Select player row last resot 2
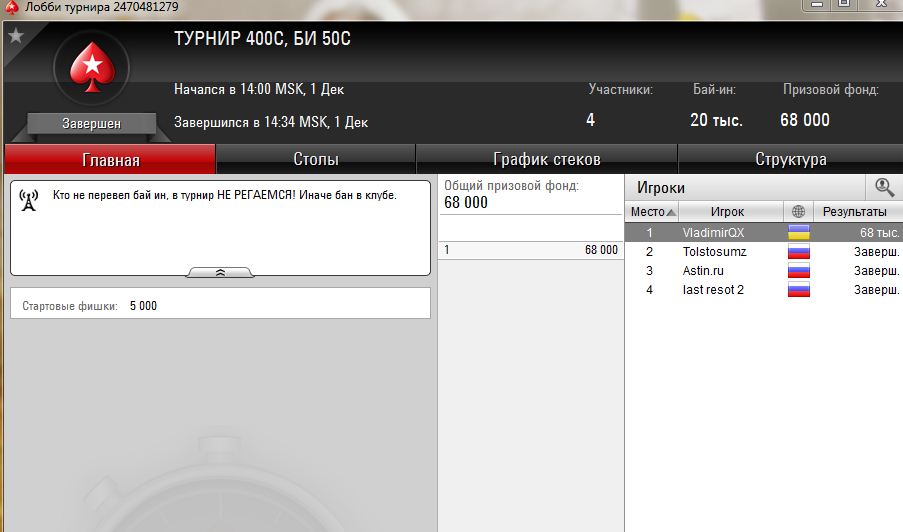The height and width of the screenshot is (532, 903). coord(764,290)
